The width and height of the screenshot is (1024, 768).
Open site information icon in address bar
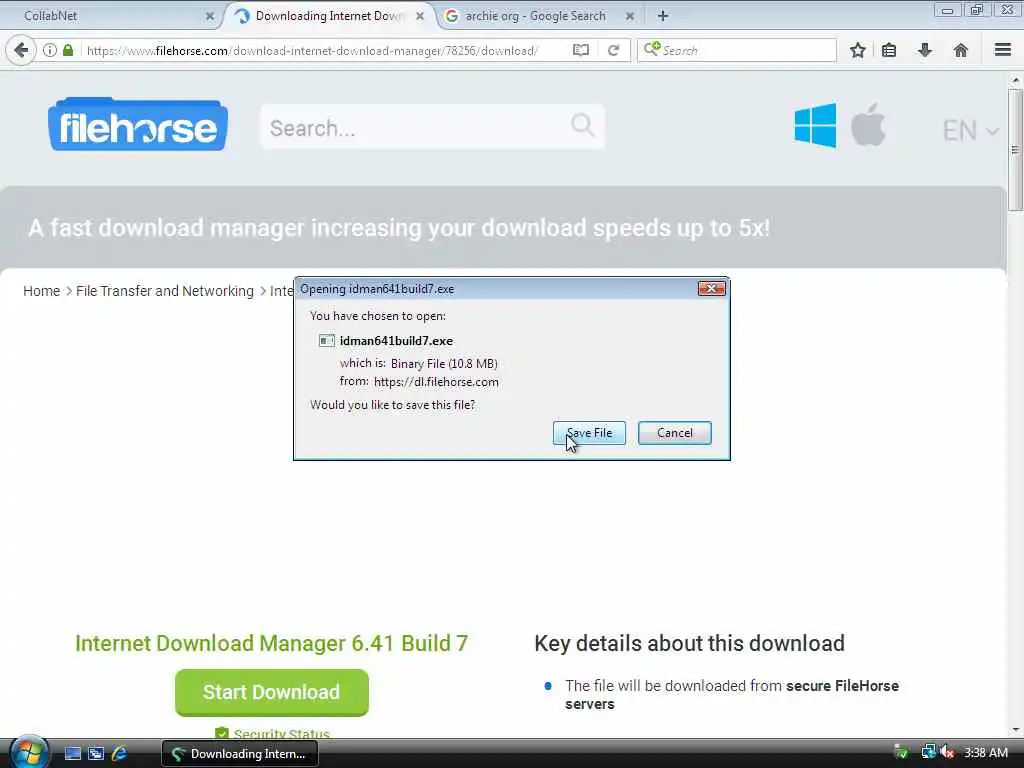pyautogui.click(x=50, y=50)
